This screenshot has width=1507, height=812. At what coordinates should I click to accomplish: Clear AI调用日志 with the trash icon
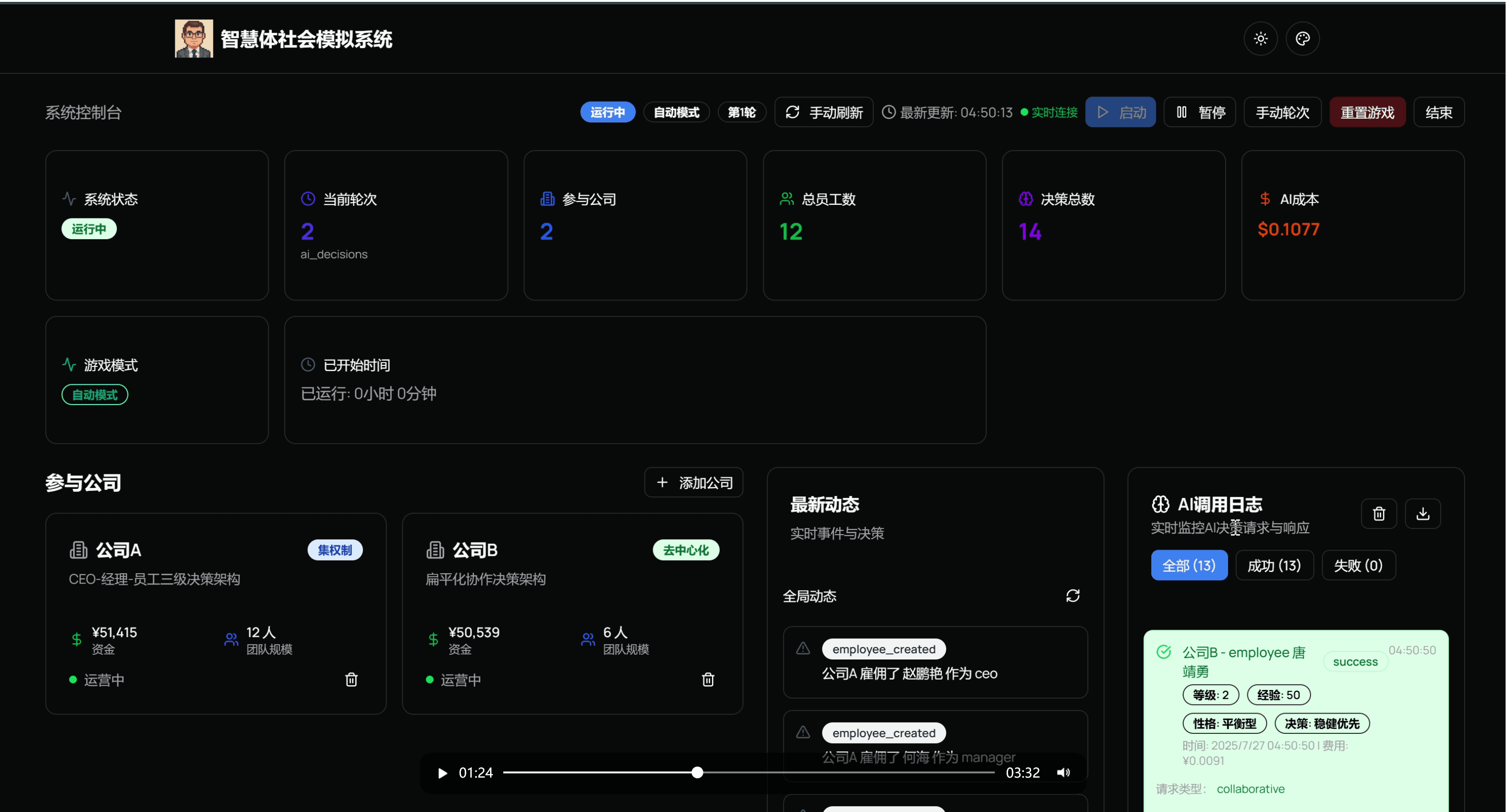[1379, 513]
